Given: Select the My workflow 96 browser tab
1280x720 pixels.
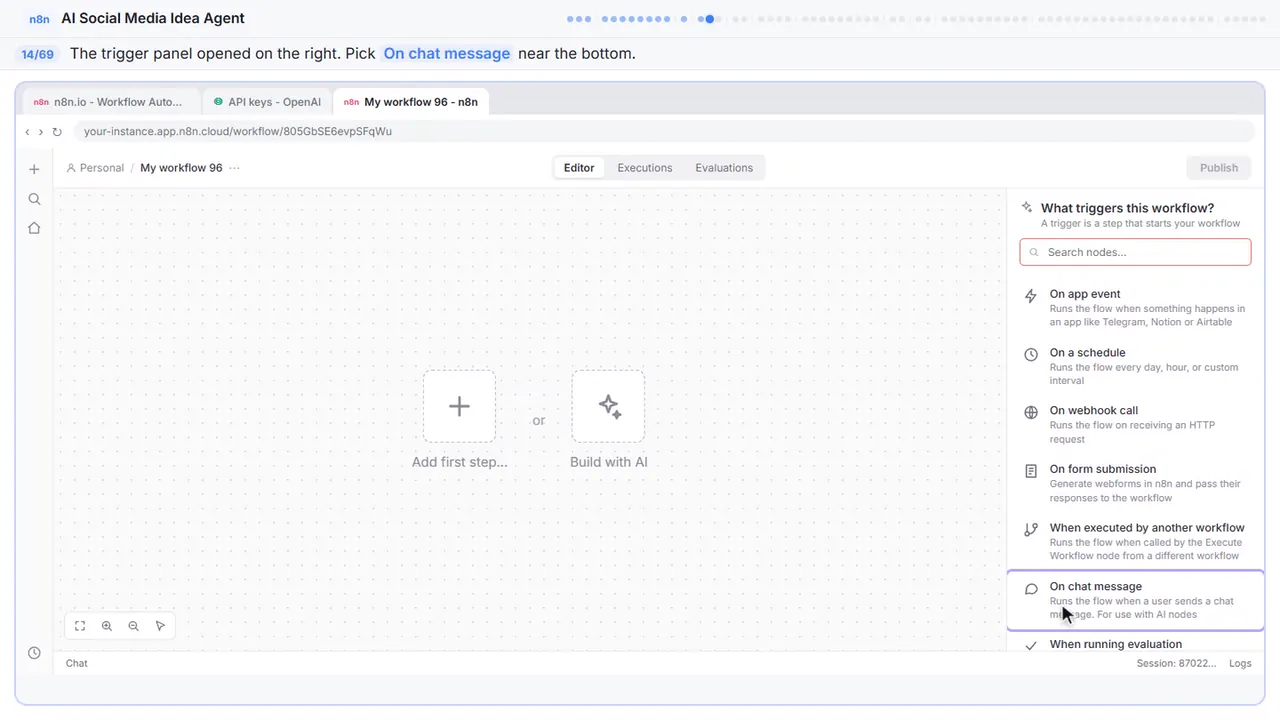Looking at the screenshot, I should [x=412, y=102].
